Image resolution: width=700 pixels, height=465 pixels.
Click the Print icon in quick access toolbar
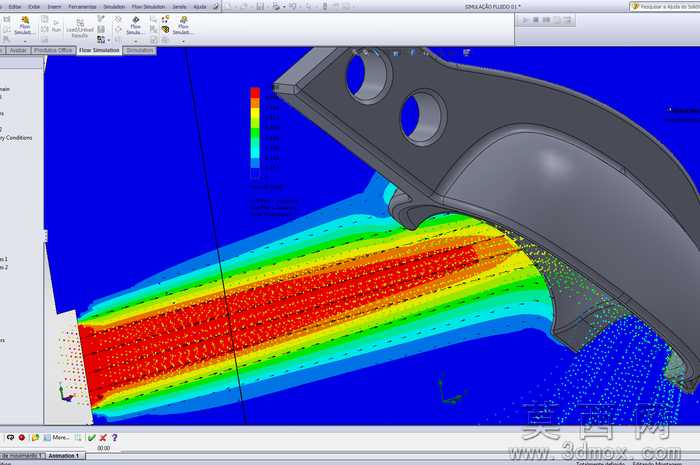click(277, 7)
